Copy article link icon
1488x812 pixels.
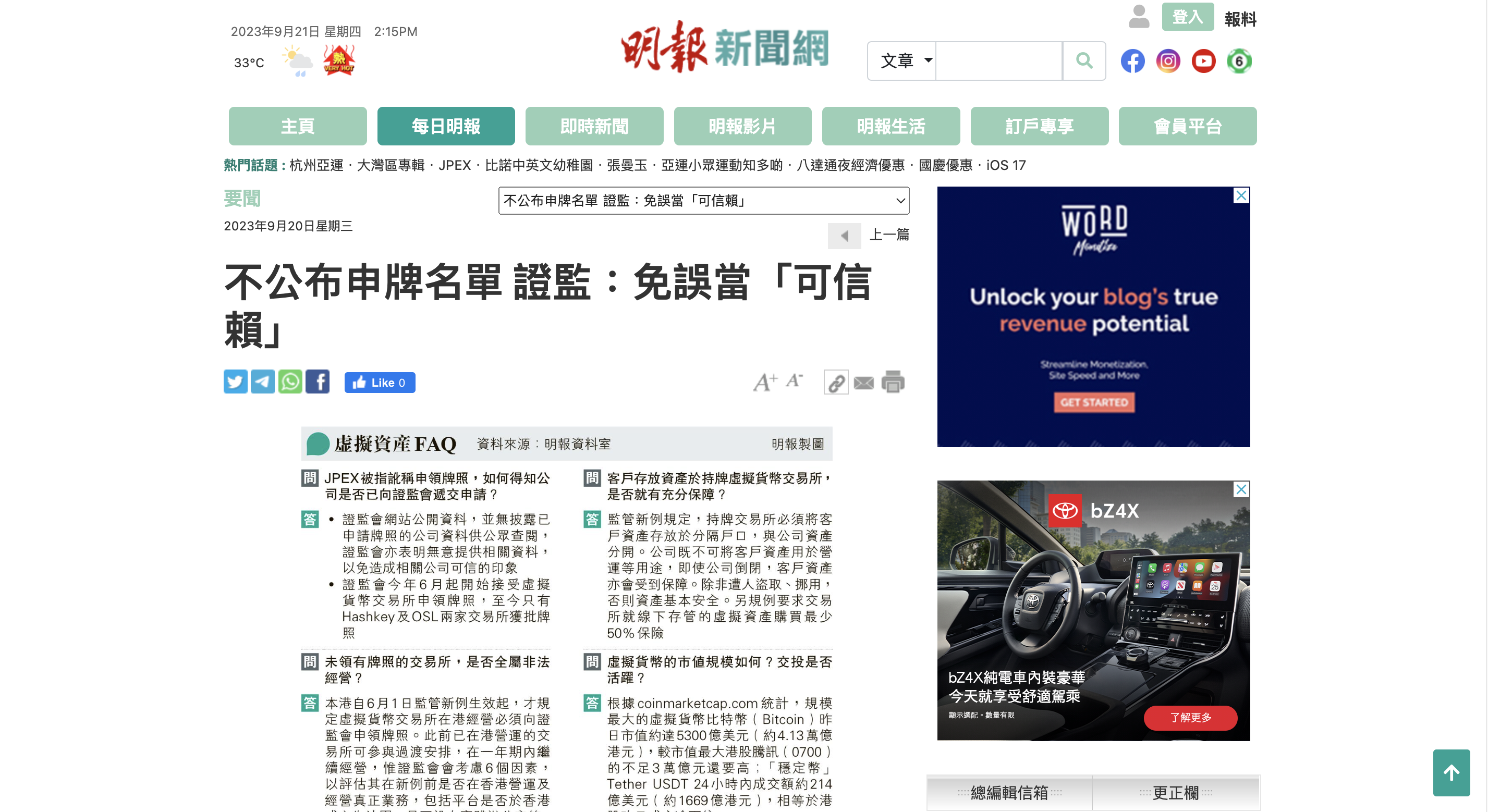(x=836, y=383)
